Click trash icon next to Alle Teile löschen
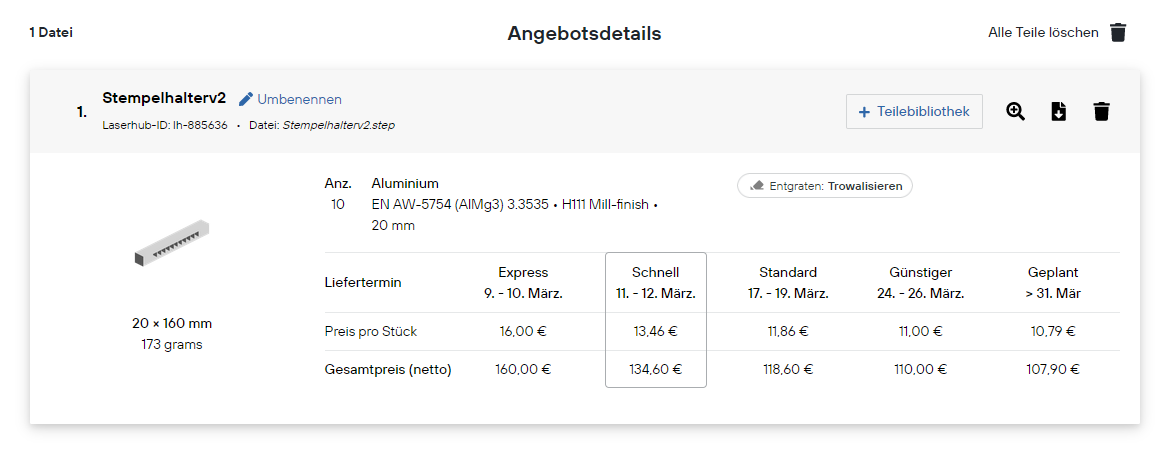1173x461 pixels. click(x=1118, y=33)
